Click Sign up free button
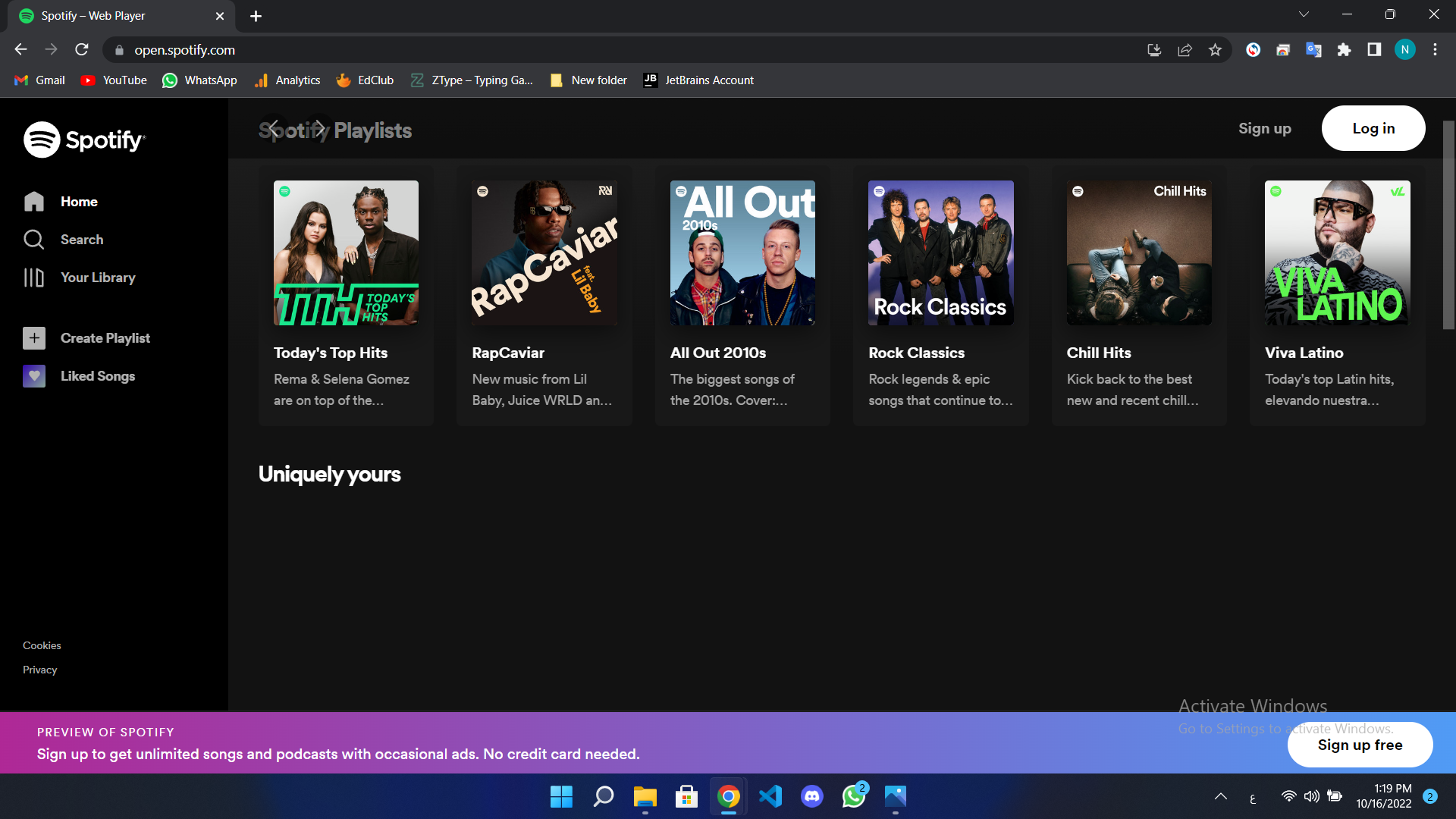This screenshot has height=819, width=1456. [1359, 745]
